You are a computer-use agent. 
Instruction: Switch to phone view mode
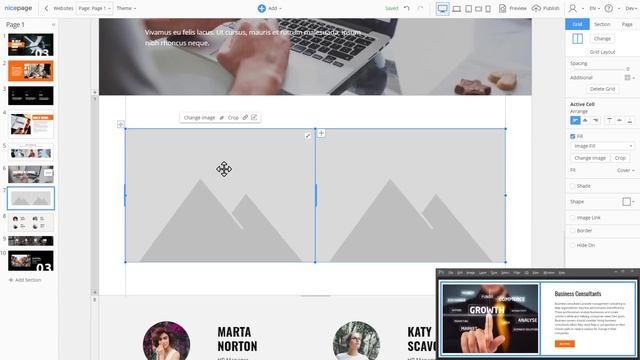(x=488, y=9)
